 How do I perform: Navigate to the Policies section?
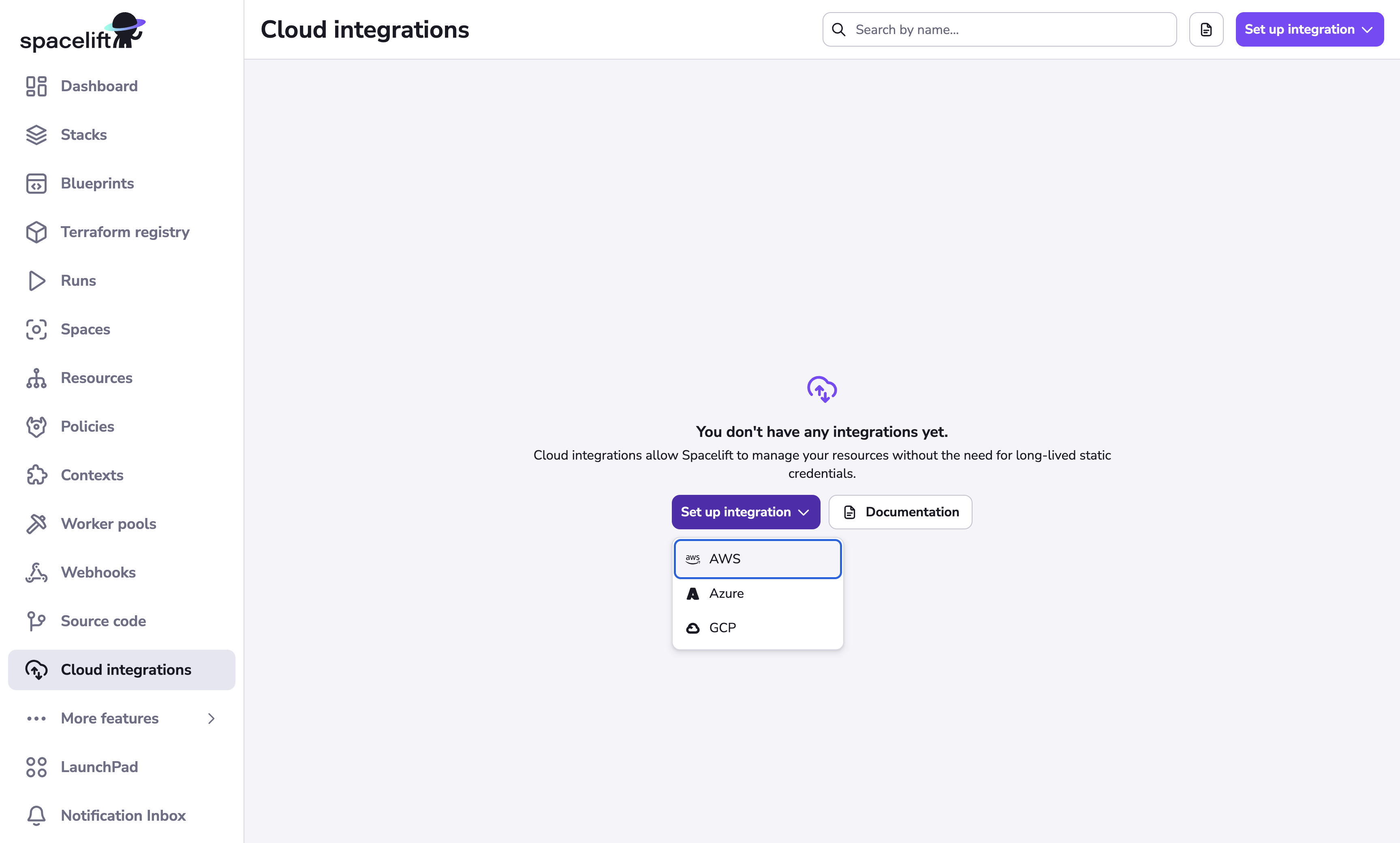pos(87,426)
